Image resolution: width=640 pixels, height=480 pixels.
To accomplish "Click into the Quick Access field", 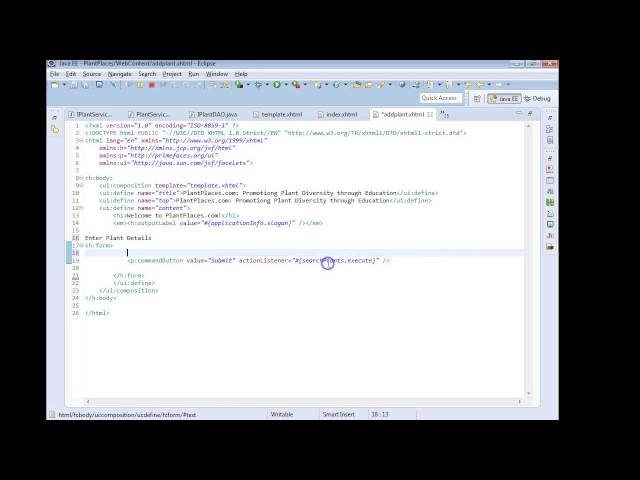I will tap(441, 98).
